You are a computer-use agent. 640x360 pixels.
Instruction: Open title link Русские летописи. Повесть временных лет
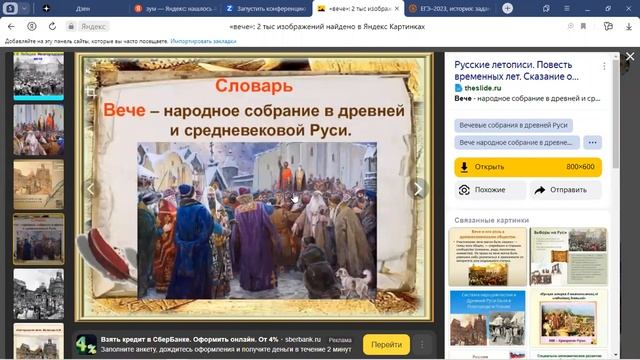[x=516, y=70]
